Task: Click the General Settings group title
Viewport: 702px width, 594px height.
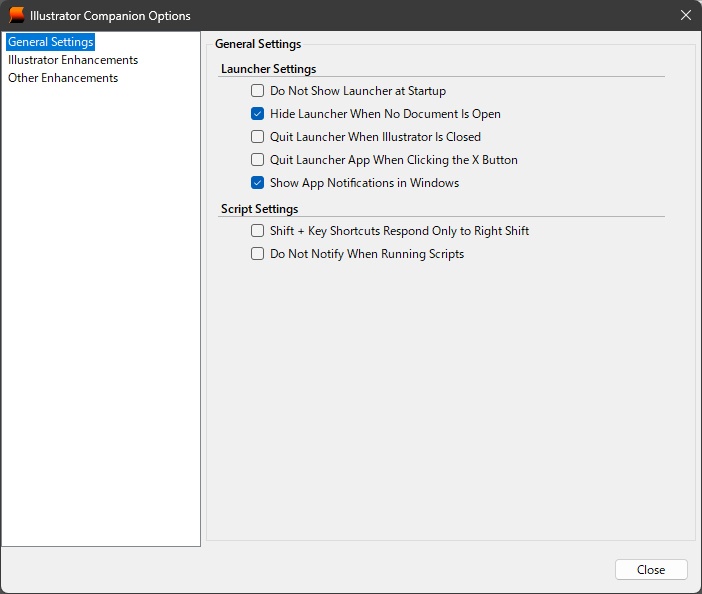Action: coord(258,44)
